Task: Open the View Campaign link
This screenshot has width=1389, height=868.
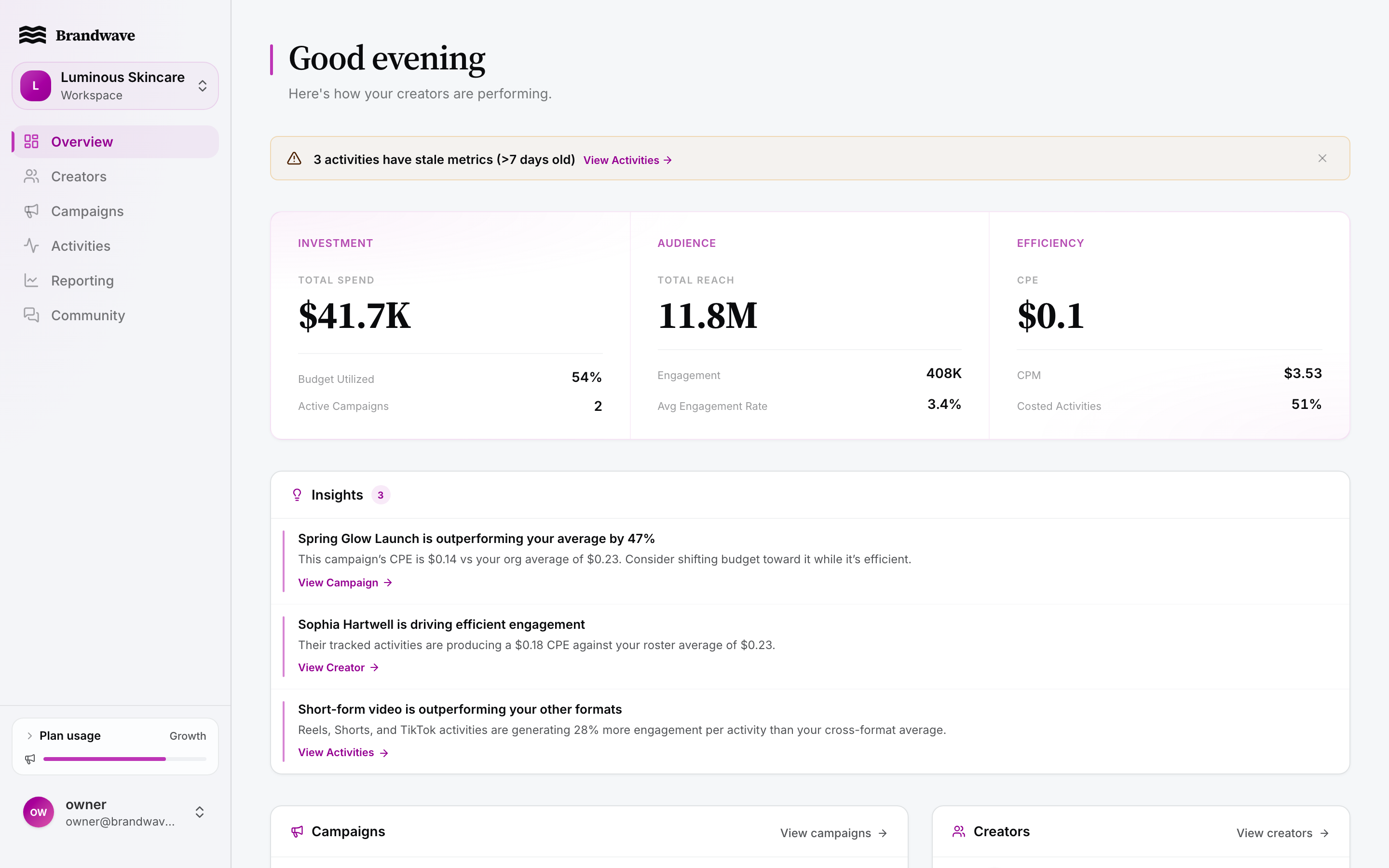Action: tap(345, 583)
